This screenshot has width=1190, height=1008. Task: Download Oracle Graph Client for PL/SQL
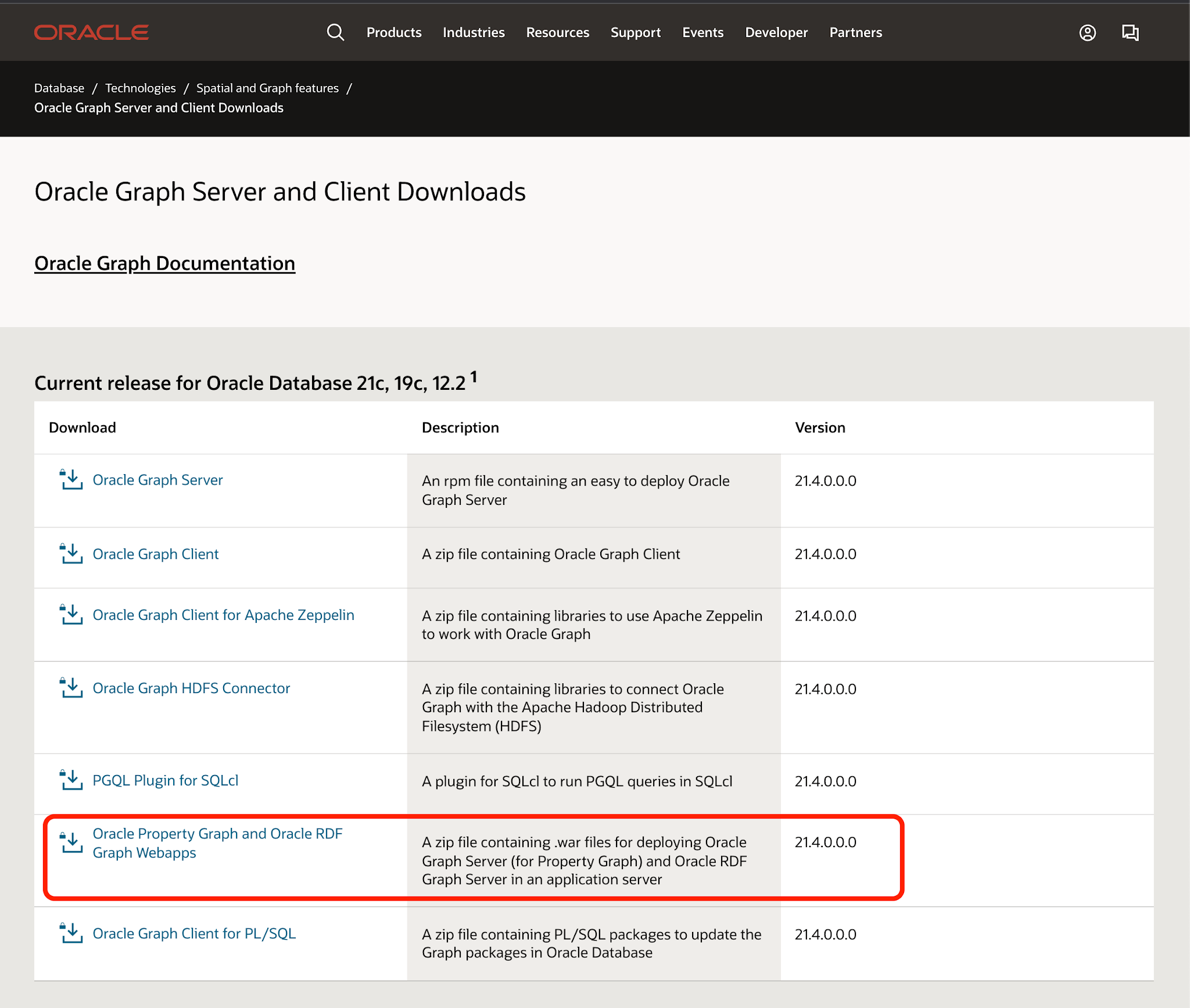pos(194,933)
